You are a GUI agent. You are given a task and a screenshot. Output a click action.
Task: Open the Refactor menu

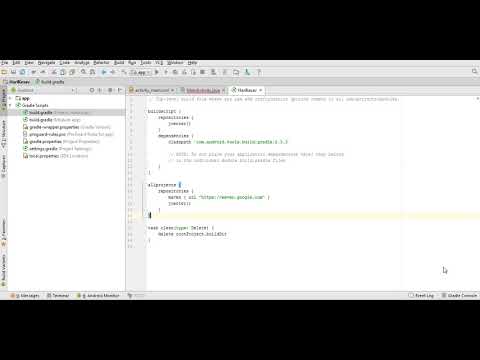101,63
